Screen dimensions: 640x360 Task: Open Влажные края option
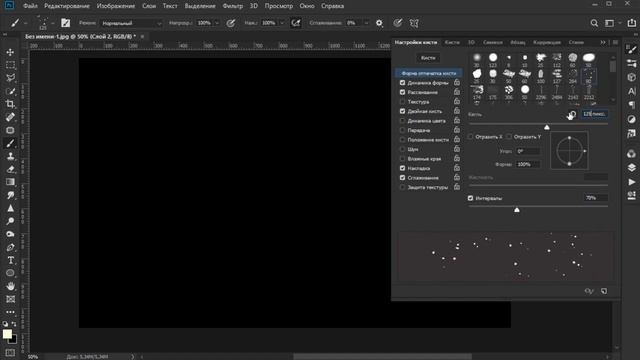(424, 159)
